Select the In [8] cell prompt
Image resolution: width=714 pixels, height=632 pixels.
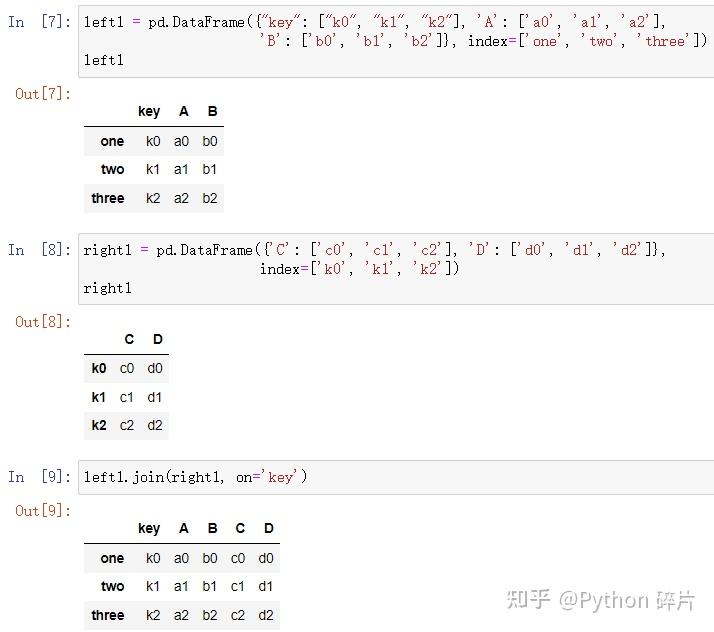click(x=40, y=250)
